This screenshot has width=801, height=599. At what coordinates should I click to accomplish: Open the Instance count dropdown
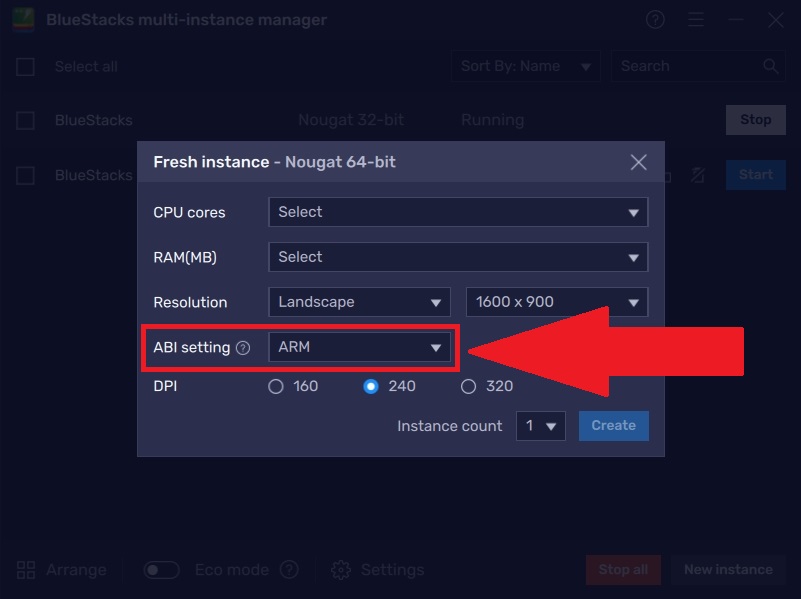tap(540, 425)
